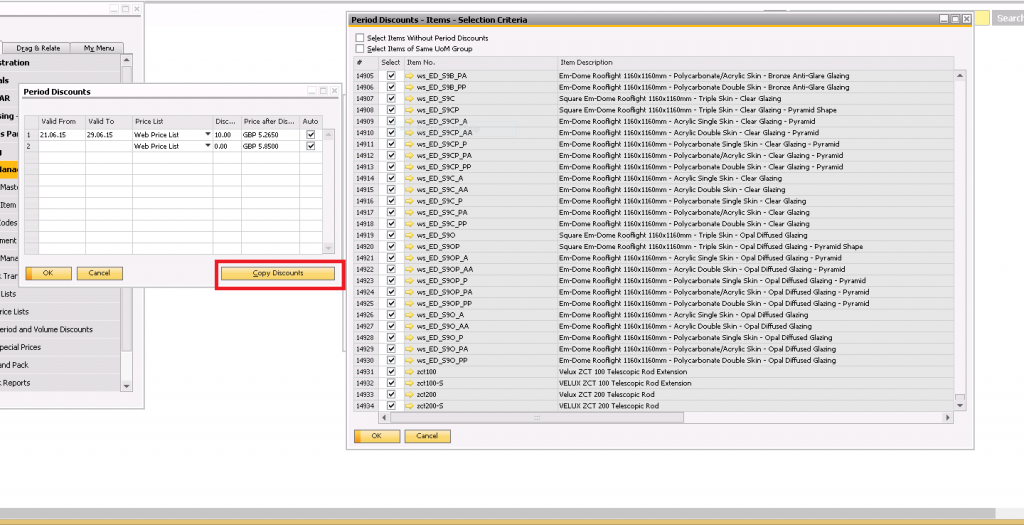The image size is (1024, 525).
Task: Click Item Description column header
Action: pyautogui.click(x=756, y=63)
